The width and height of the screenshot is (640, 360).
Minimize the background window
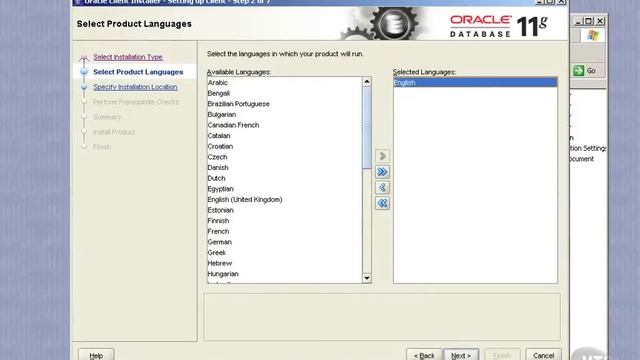[x=578, y=21]
